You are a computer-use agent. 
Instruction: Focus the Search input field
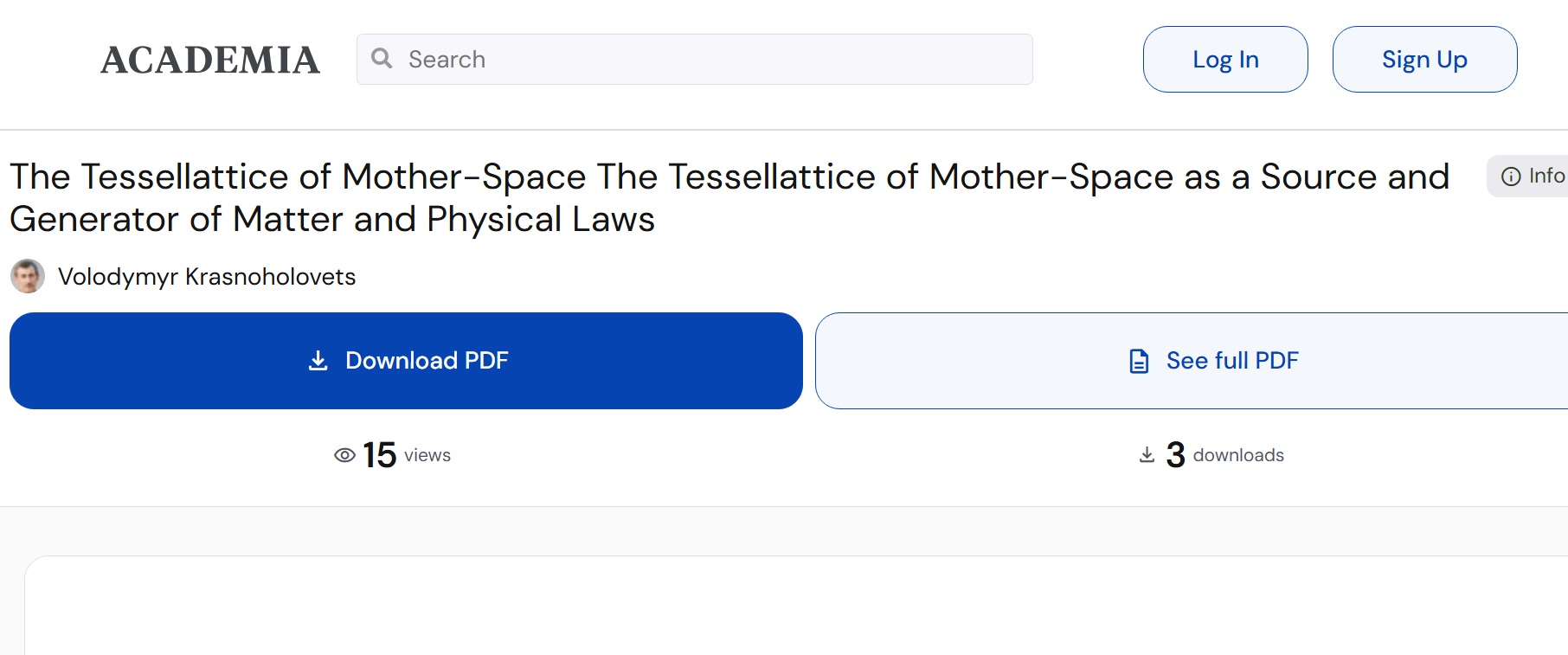click(710, 60)
